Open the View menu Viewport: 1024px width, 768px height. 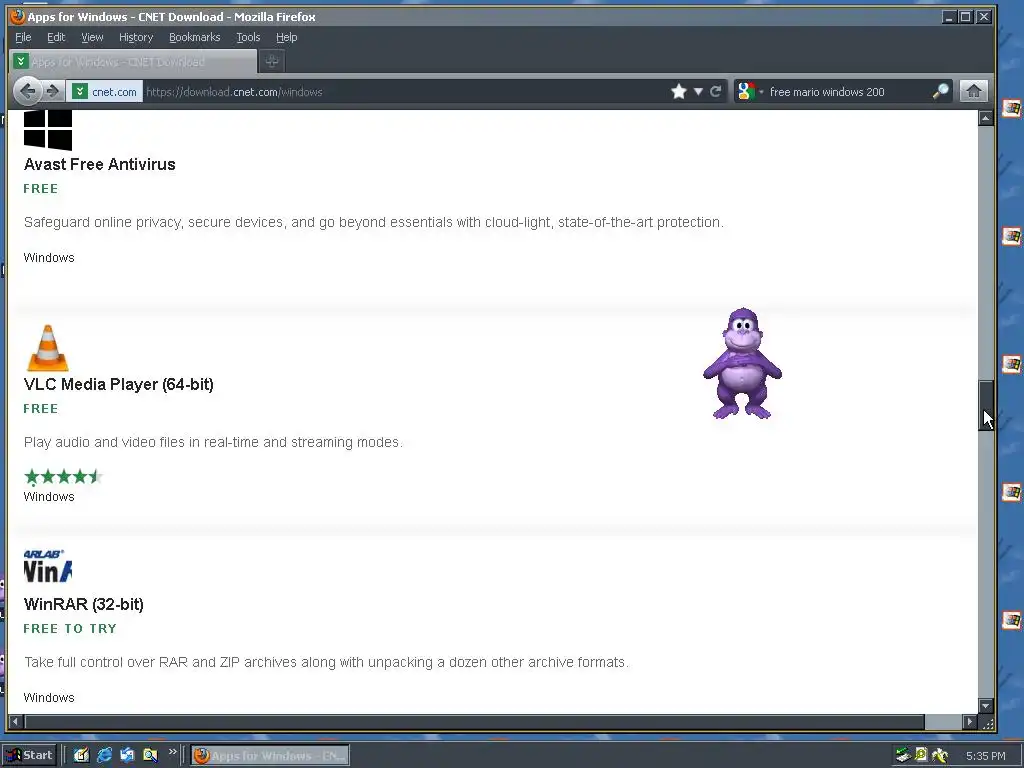[92, 37]
